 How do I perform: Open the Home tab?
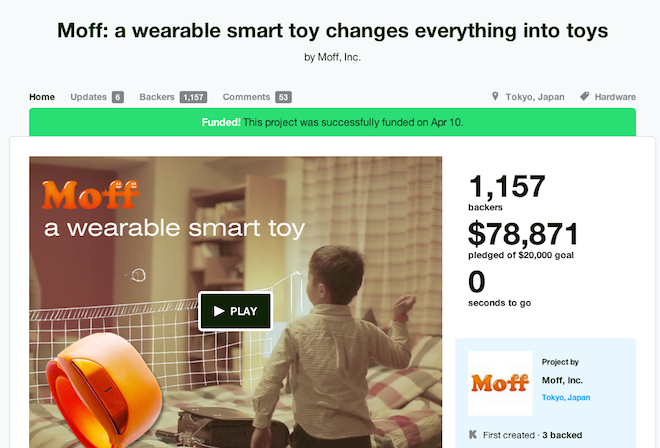point(42,97)
